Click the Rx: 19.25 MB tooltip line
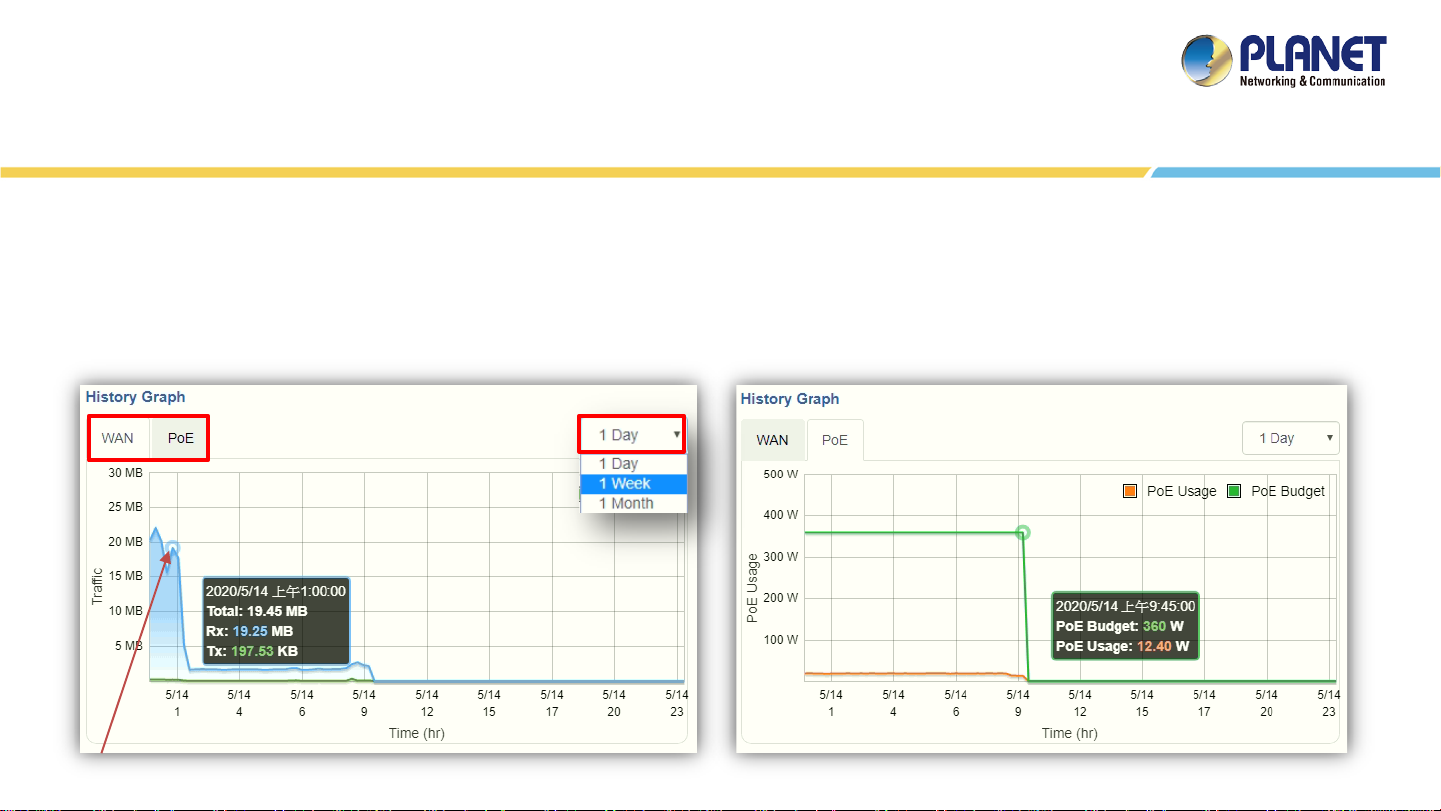Image resolution: width=1441 pixels, height=811 pixels. 249,631
